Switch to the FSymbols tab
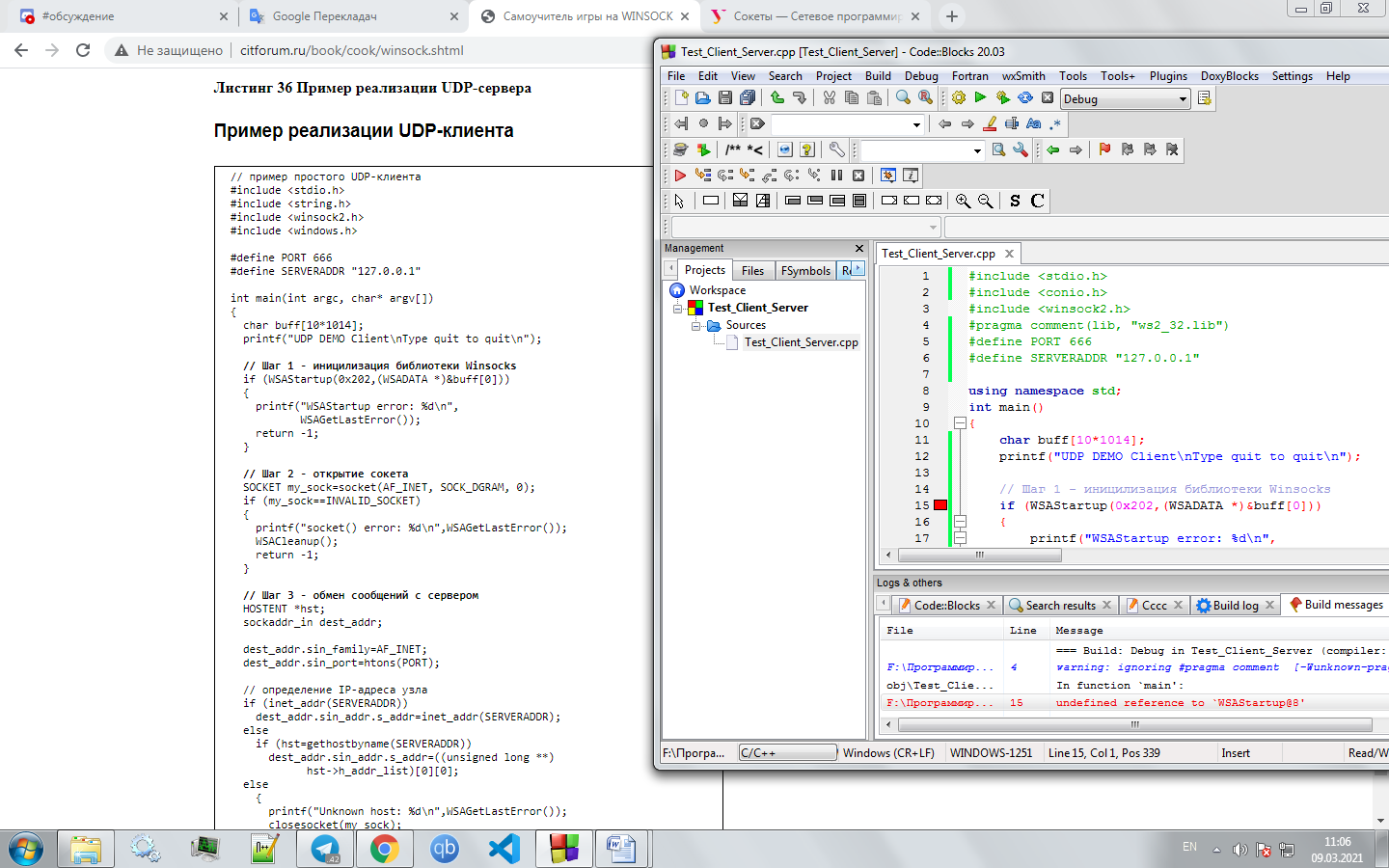The width and height of the screenshot is (1389, 868). pos(805,271)
